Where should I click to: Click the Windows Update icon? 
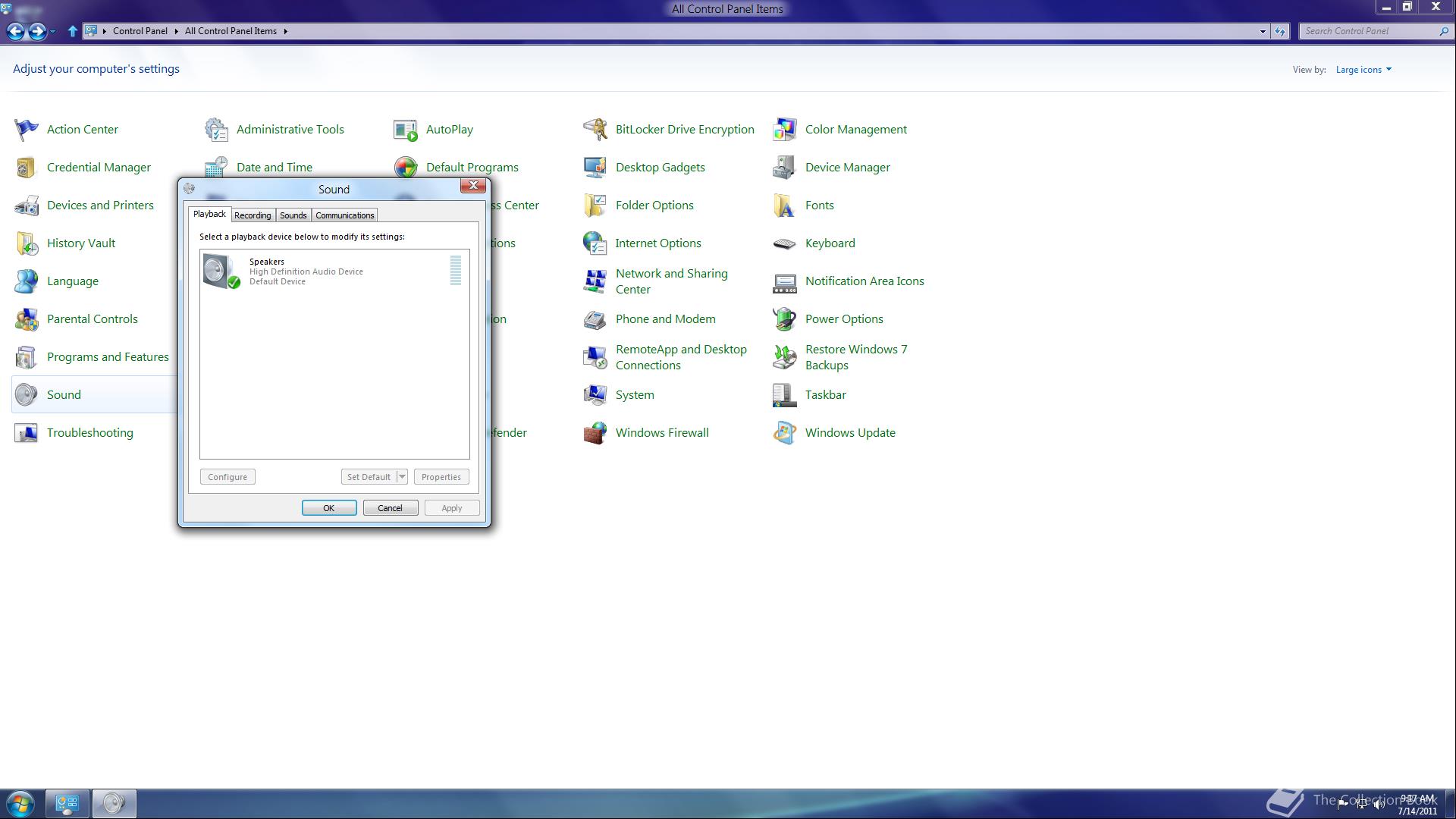pyautogui.click(x=785, y=433)
